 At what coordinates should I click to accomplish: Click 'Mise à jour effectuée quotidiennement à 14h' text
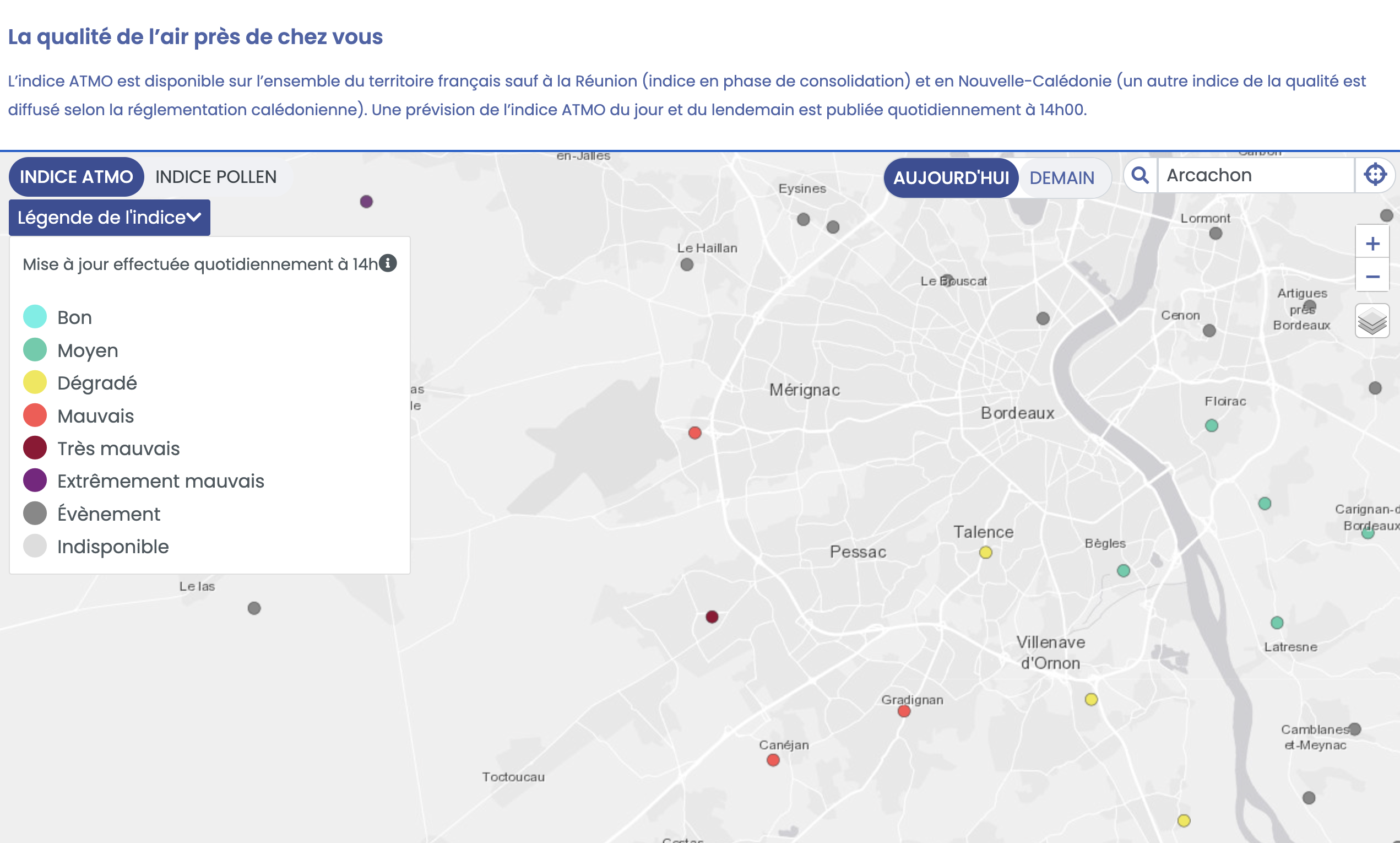(200, 264)
